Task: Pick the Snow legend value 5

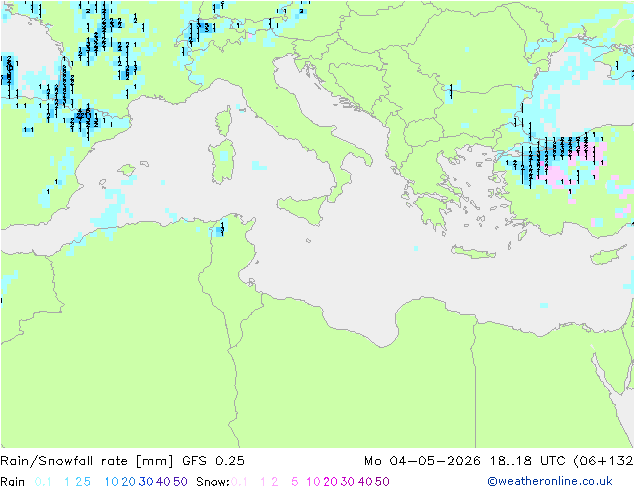Action: point(295,482)
